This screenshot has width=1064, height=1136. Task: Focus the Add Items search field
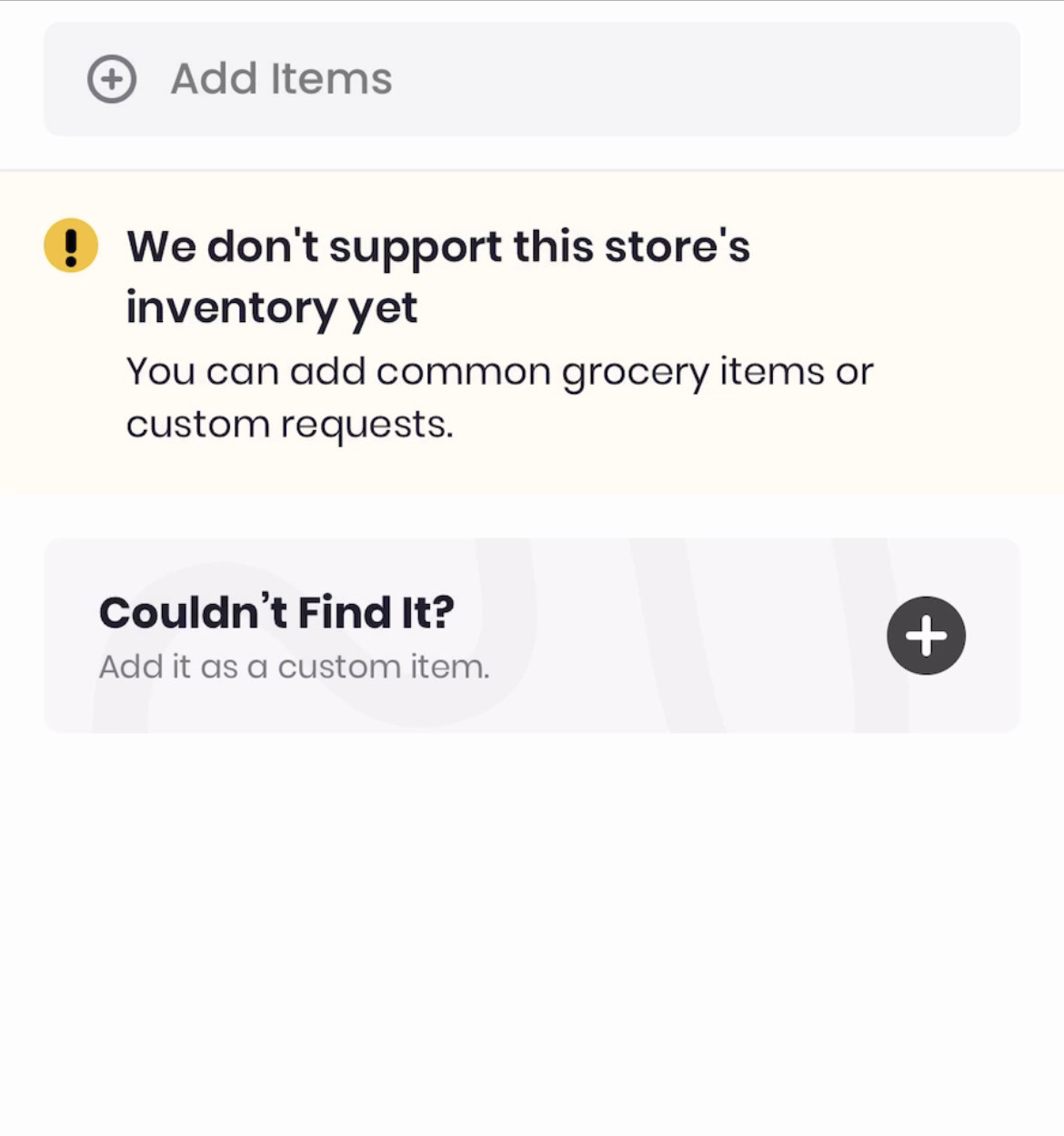coord(531,79)
